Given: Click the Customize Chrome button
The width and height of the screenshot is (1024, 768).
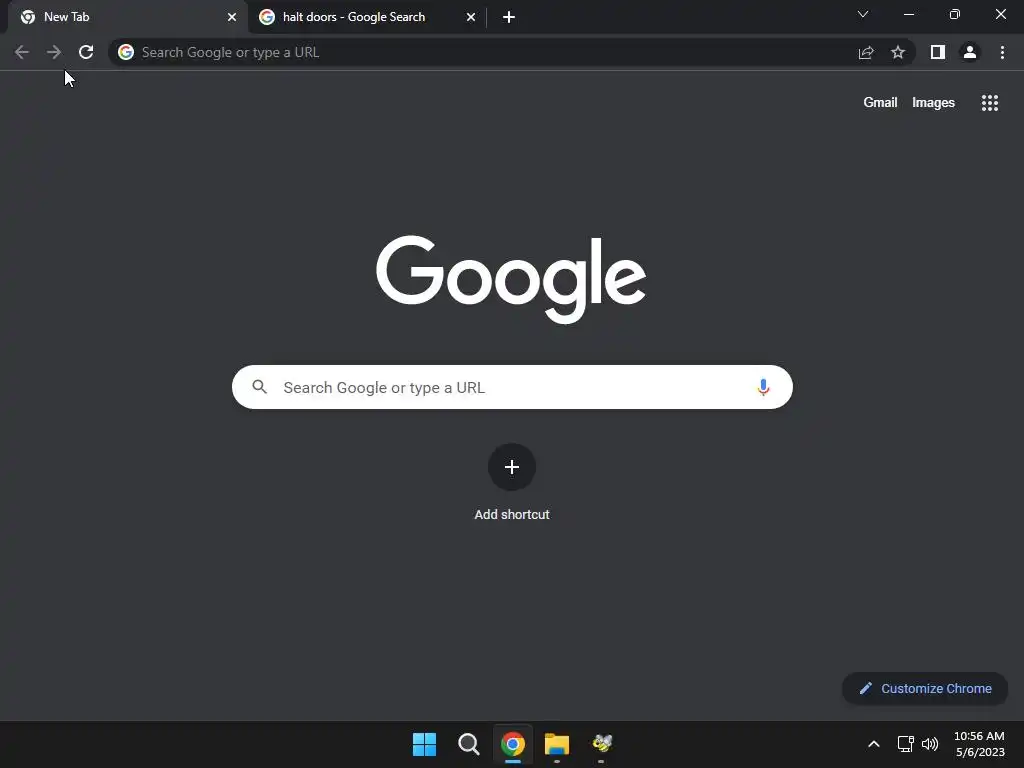Looking at the screenshot, I should tap(925, 688).
